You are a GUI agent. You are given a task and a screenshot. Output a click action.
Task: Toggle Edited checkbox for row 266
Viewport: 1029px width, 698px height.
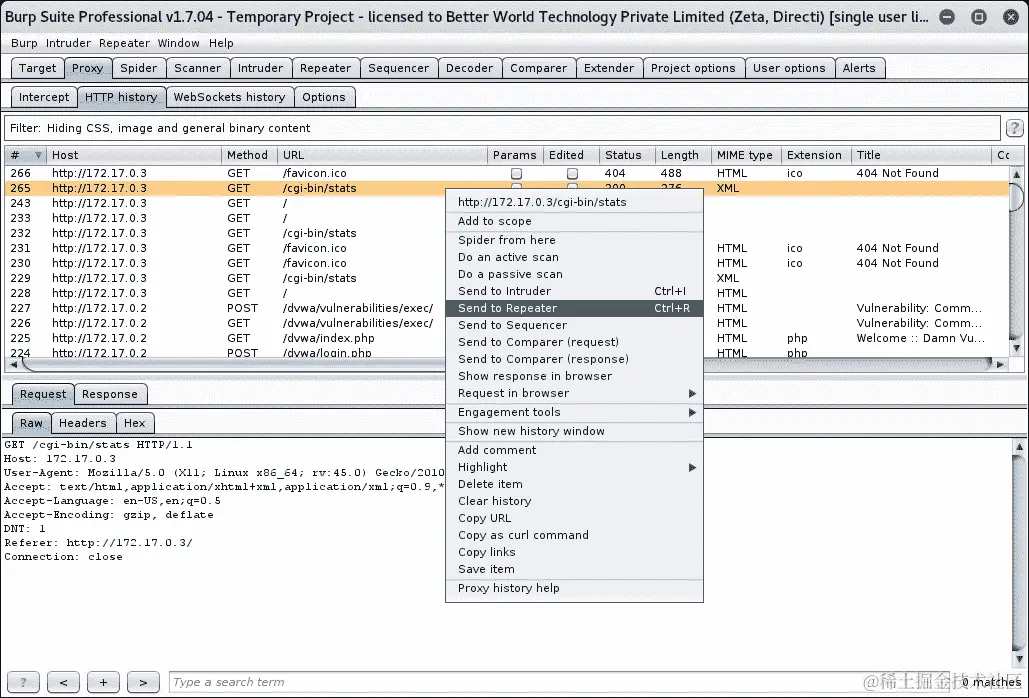tap(572, 173)
